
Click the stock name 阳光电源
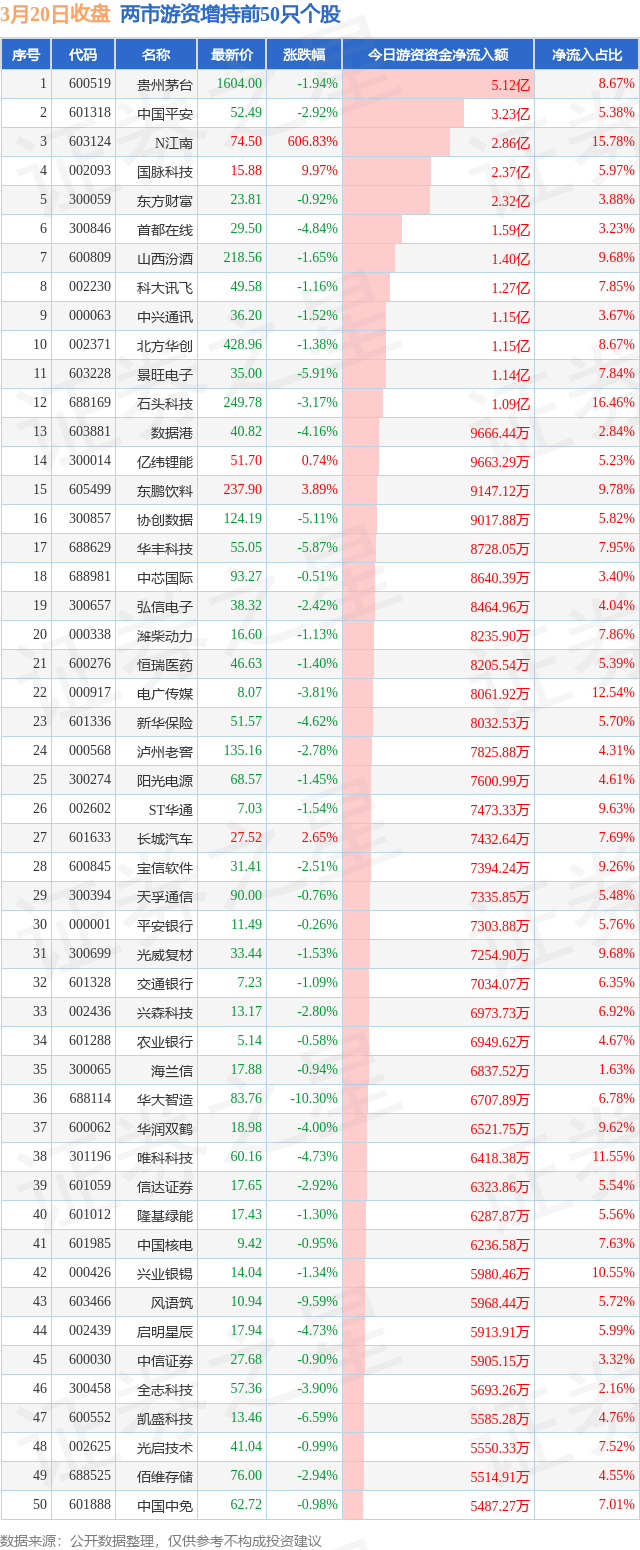tap(166, 781)
